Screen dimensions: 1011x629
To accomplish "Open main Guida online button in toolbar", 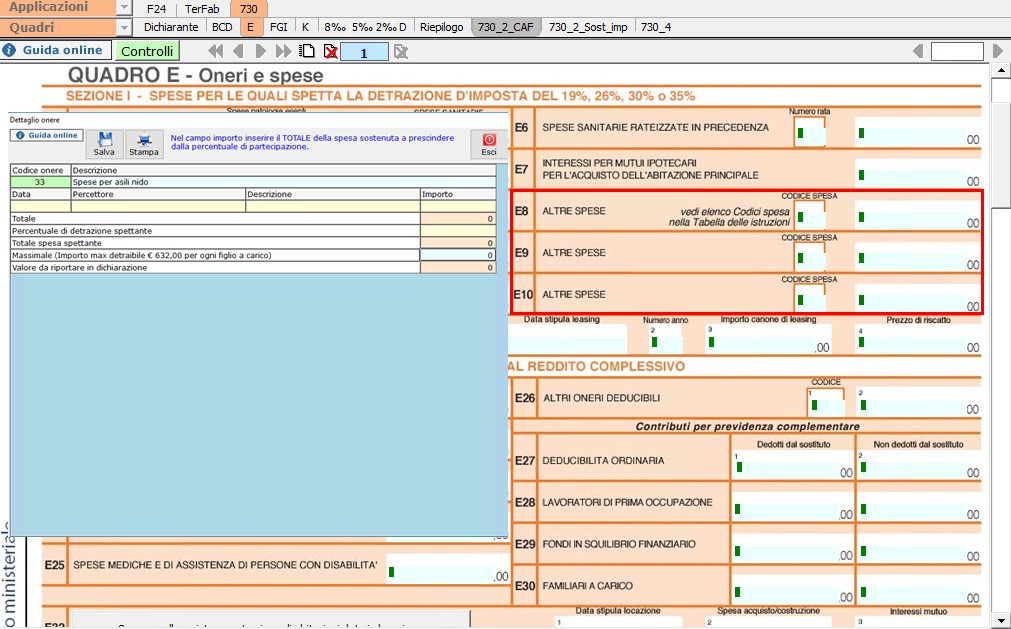I will [x=55, y=50].
